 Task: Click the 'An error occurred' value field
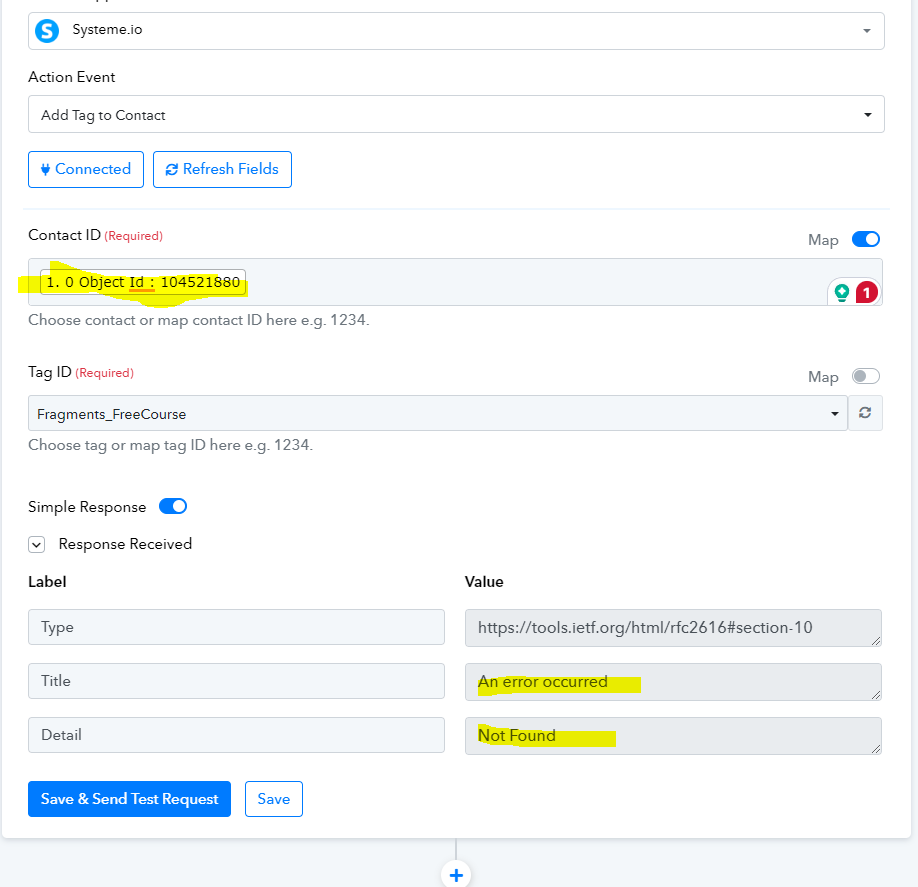[x=673, y=681]
